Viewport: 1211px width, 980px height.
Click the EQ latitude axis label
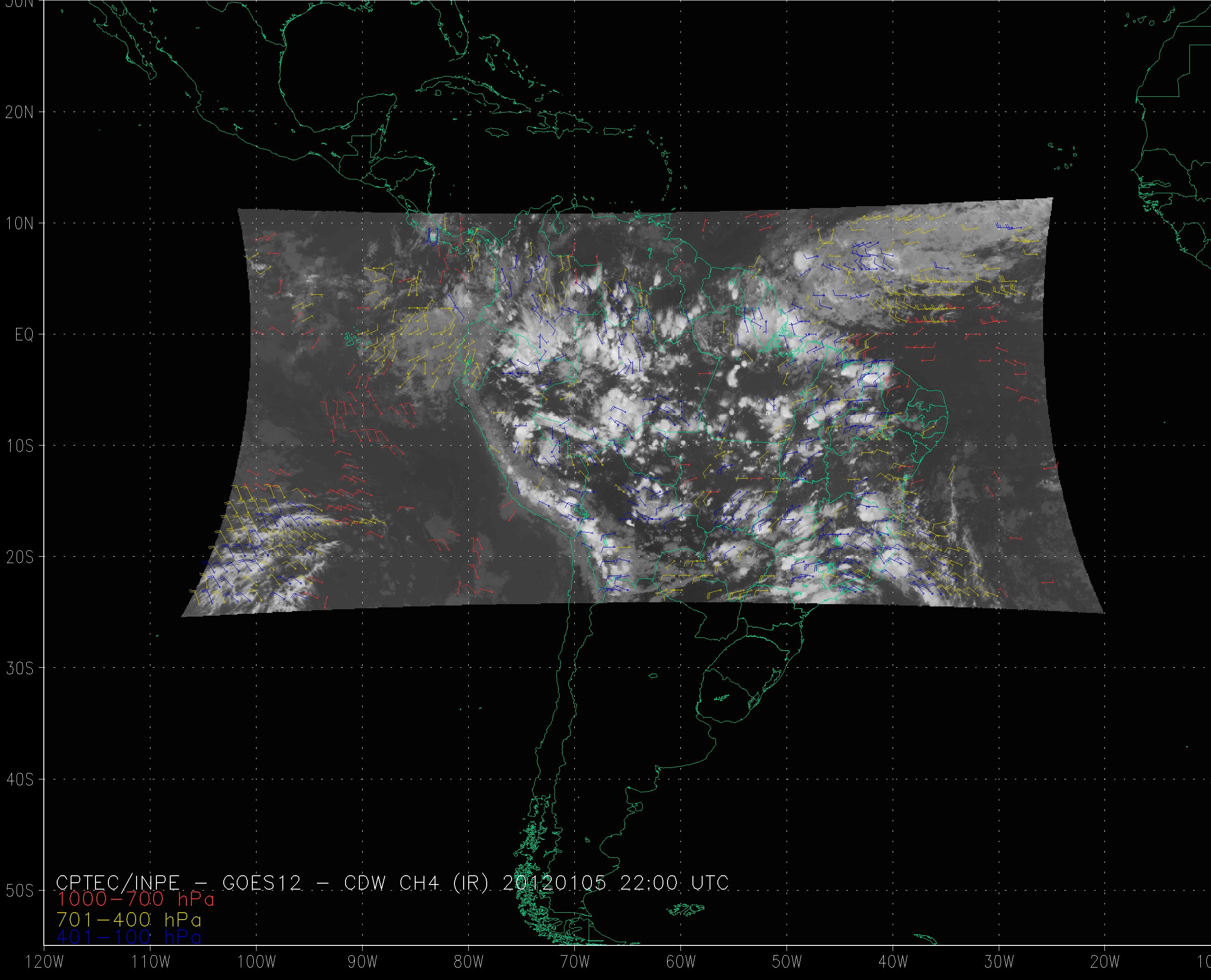(24, 335)
